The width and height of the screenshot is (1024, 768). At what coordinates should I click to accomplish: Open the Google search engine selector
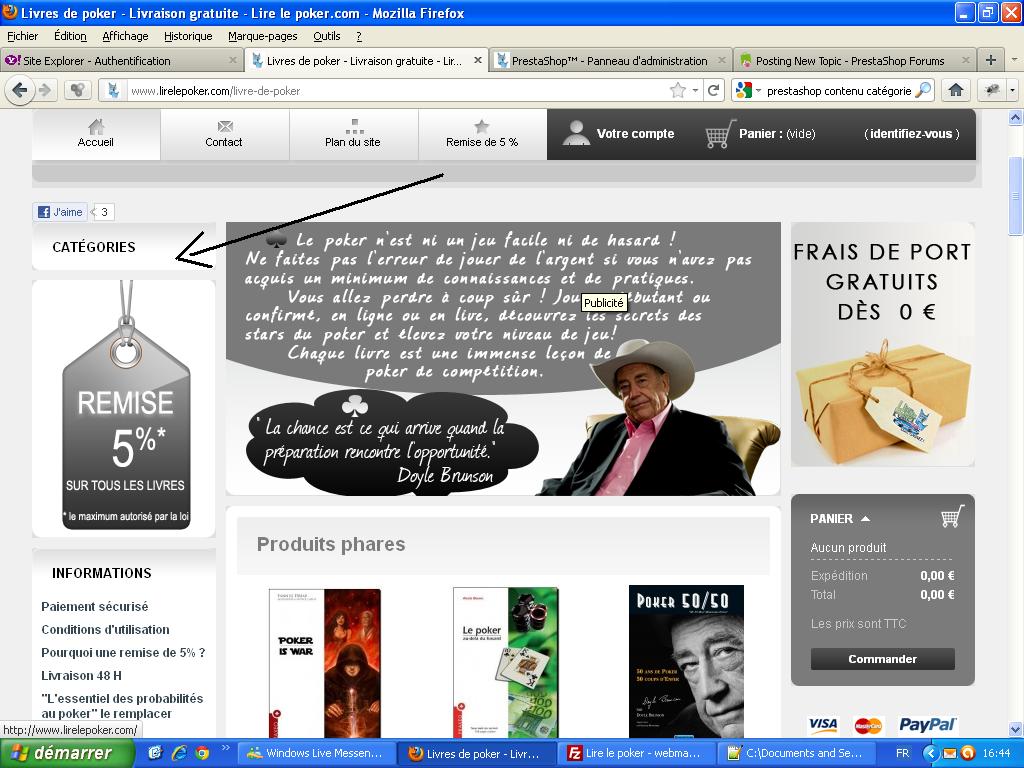point(748,90)
